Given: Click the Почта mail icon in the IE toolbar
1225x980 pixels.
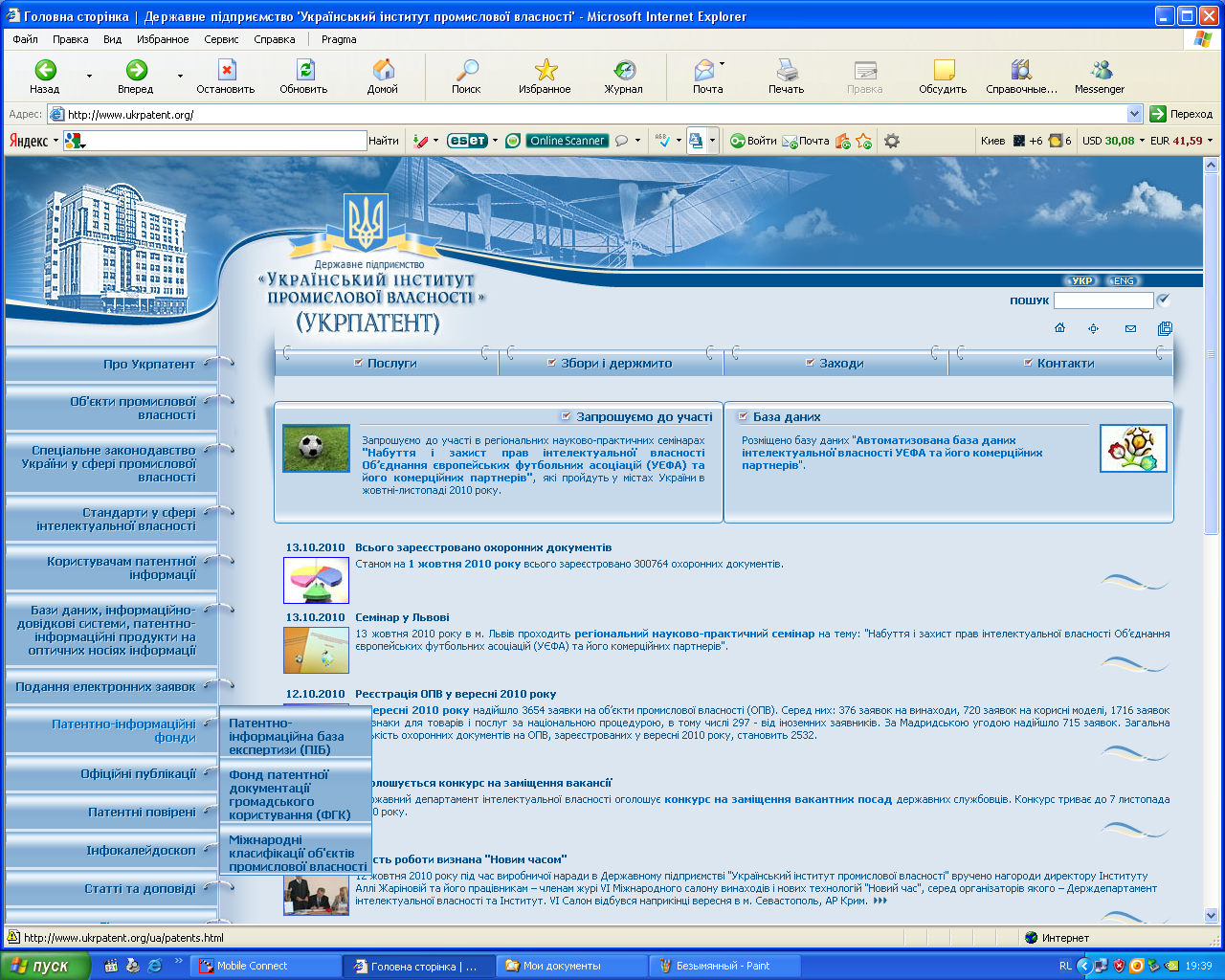Looking at the screenshot, I should click(x=704, y=76).
